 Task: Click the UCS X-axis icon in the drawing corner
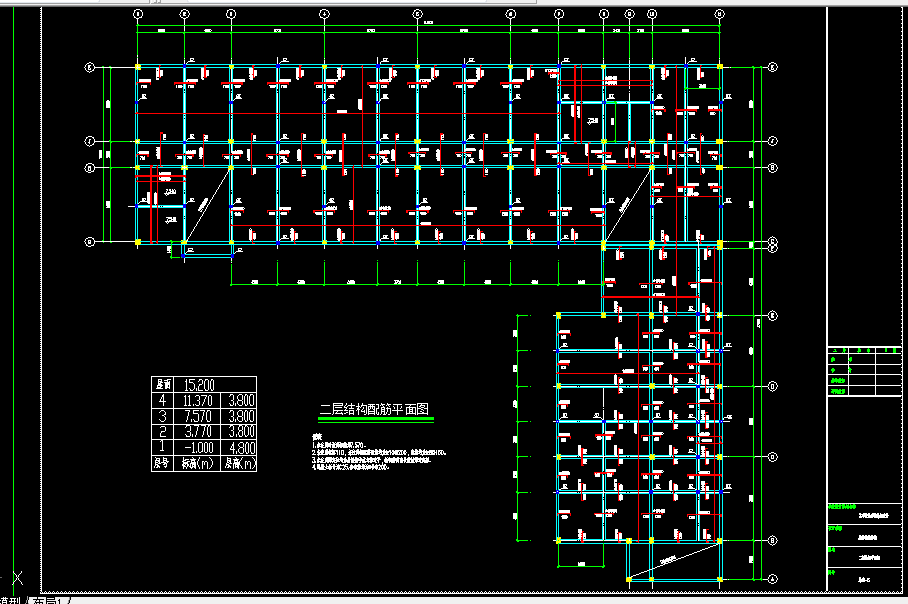[x=18, y=577]
